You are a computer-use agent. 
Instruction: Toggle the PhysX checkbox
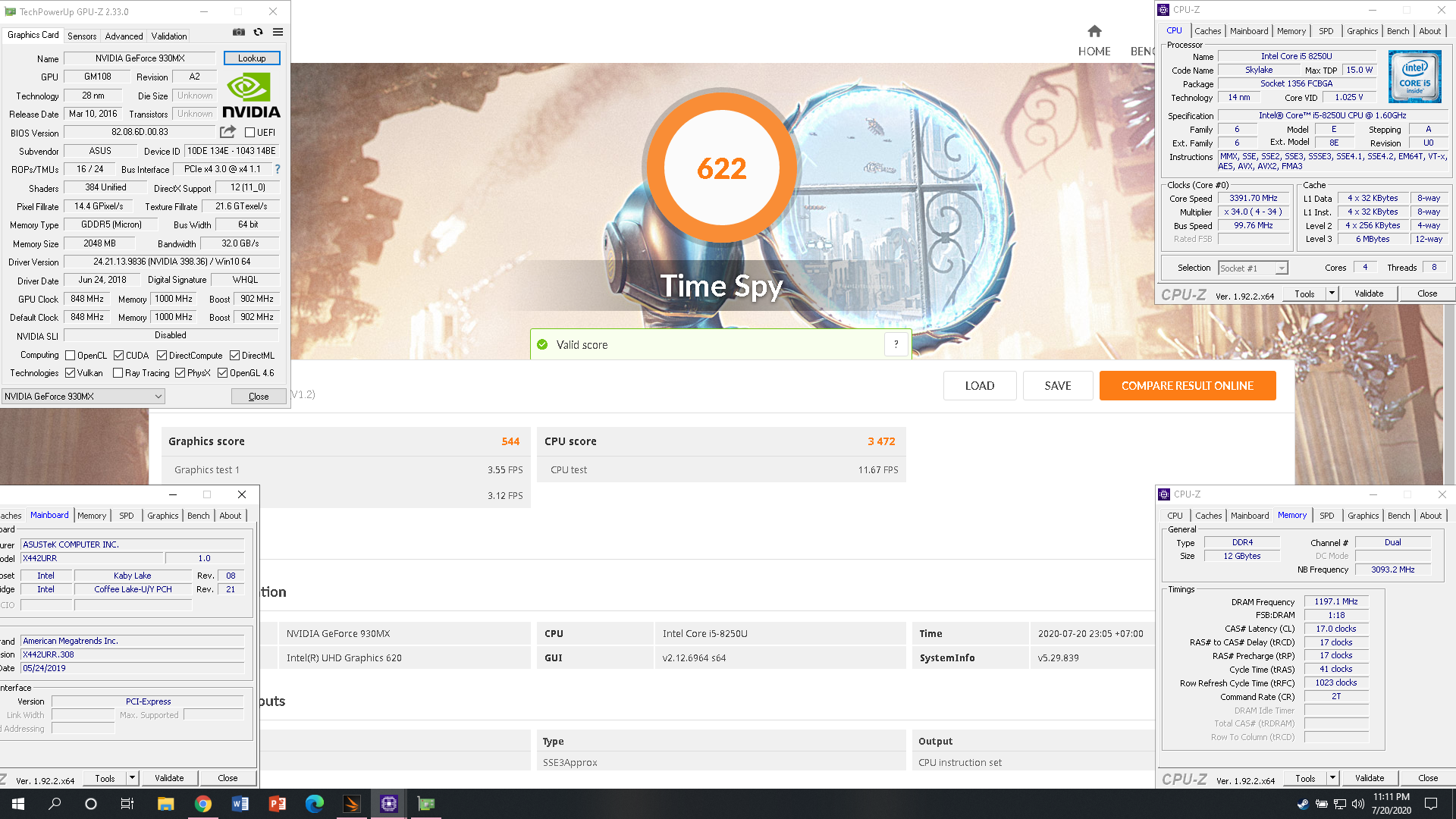[x=180, y=373]
